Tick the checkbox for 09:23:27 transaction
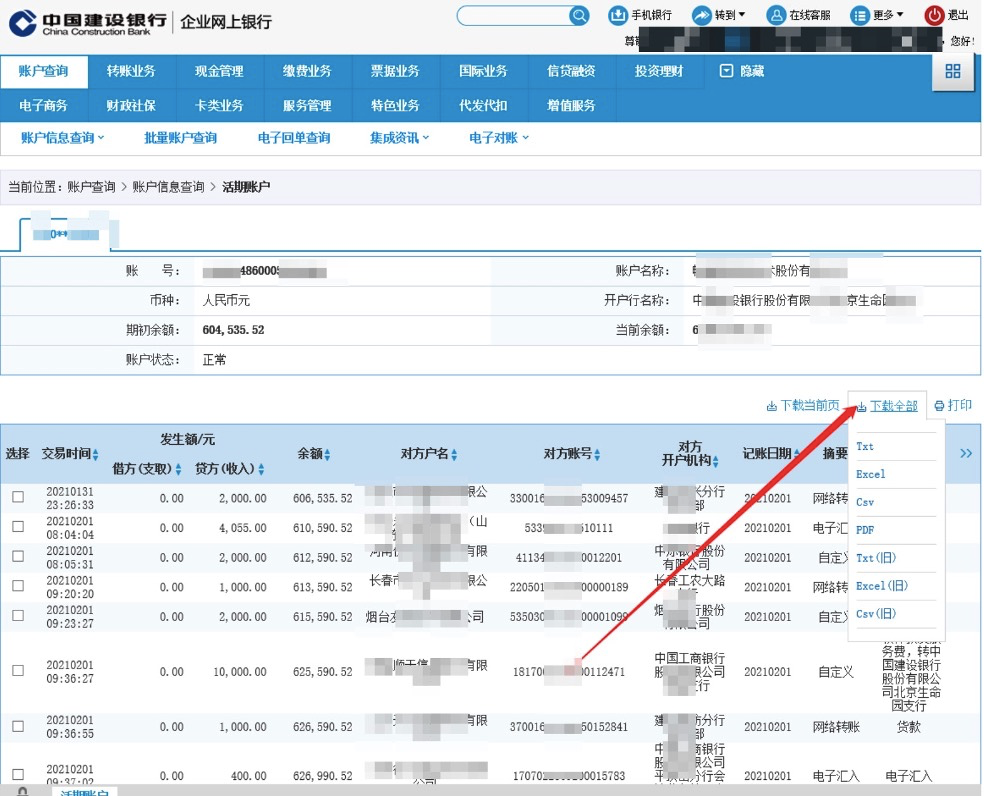Screen dimensions: 984x796 coord(18,615)
